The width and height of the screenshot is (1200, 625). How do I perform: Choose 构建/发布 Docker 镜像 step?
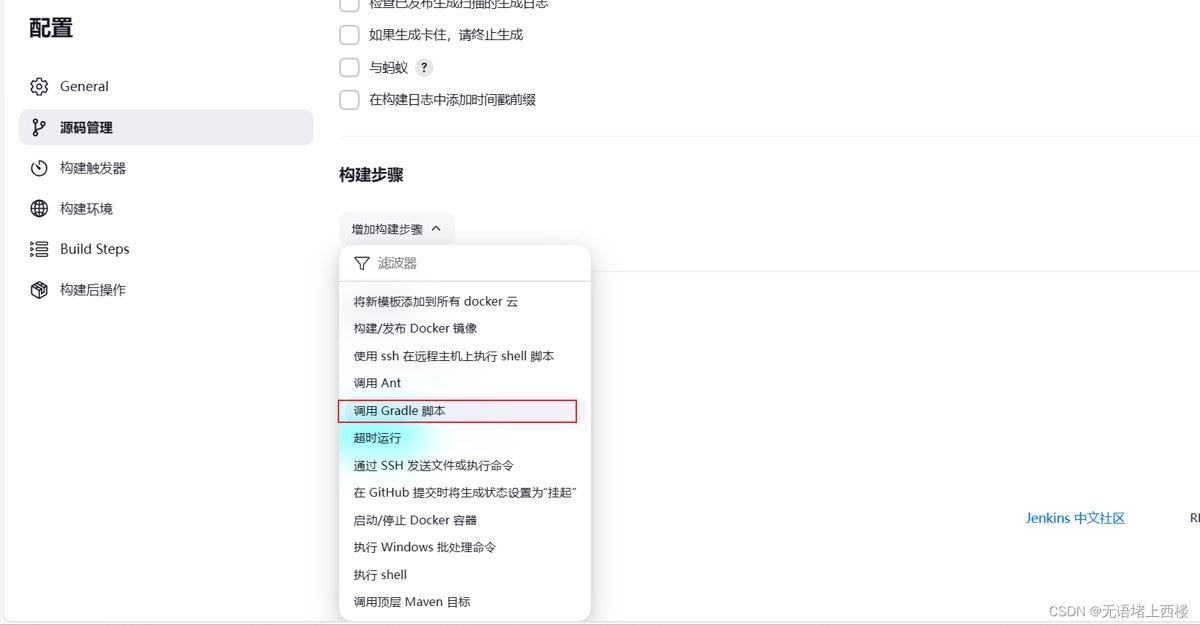(415, 328)
